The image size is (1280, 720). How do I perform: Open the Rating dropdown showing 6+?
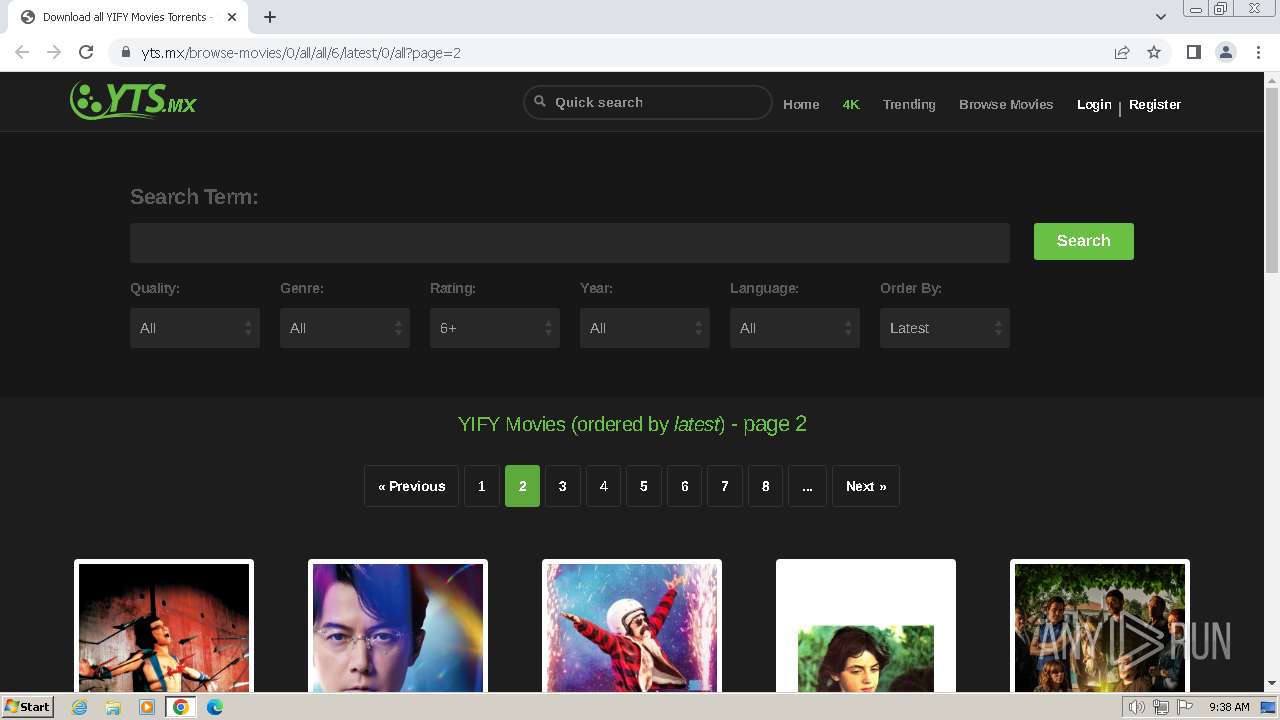coord(495,328)
